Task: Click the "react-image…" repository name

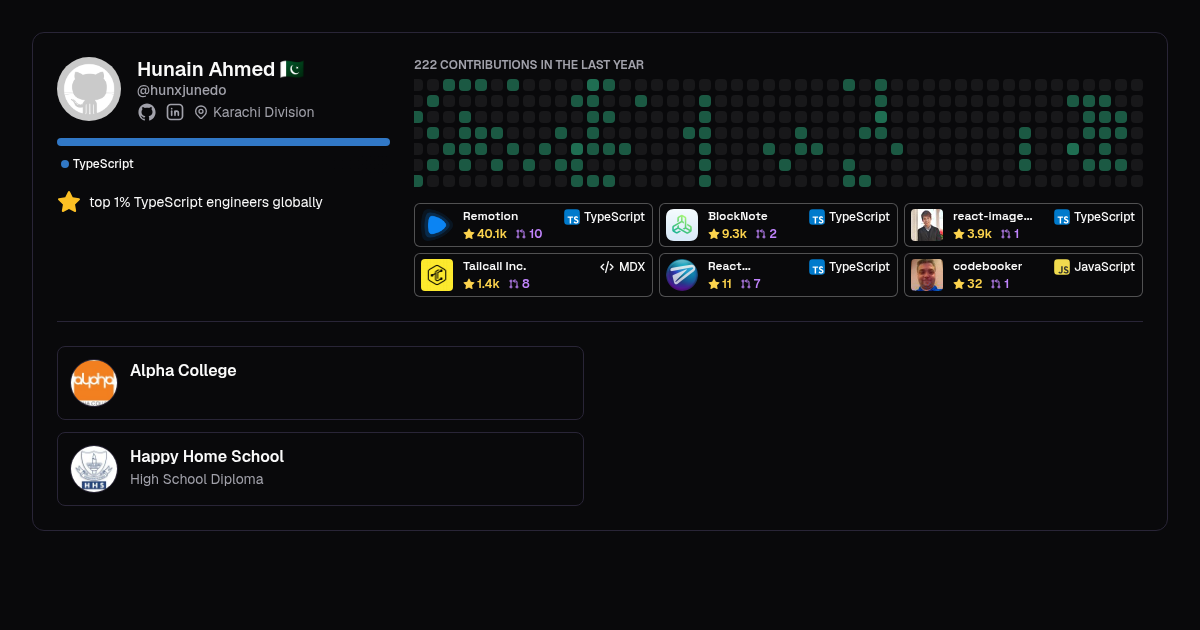Action: click(x=993, y=216)
